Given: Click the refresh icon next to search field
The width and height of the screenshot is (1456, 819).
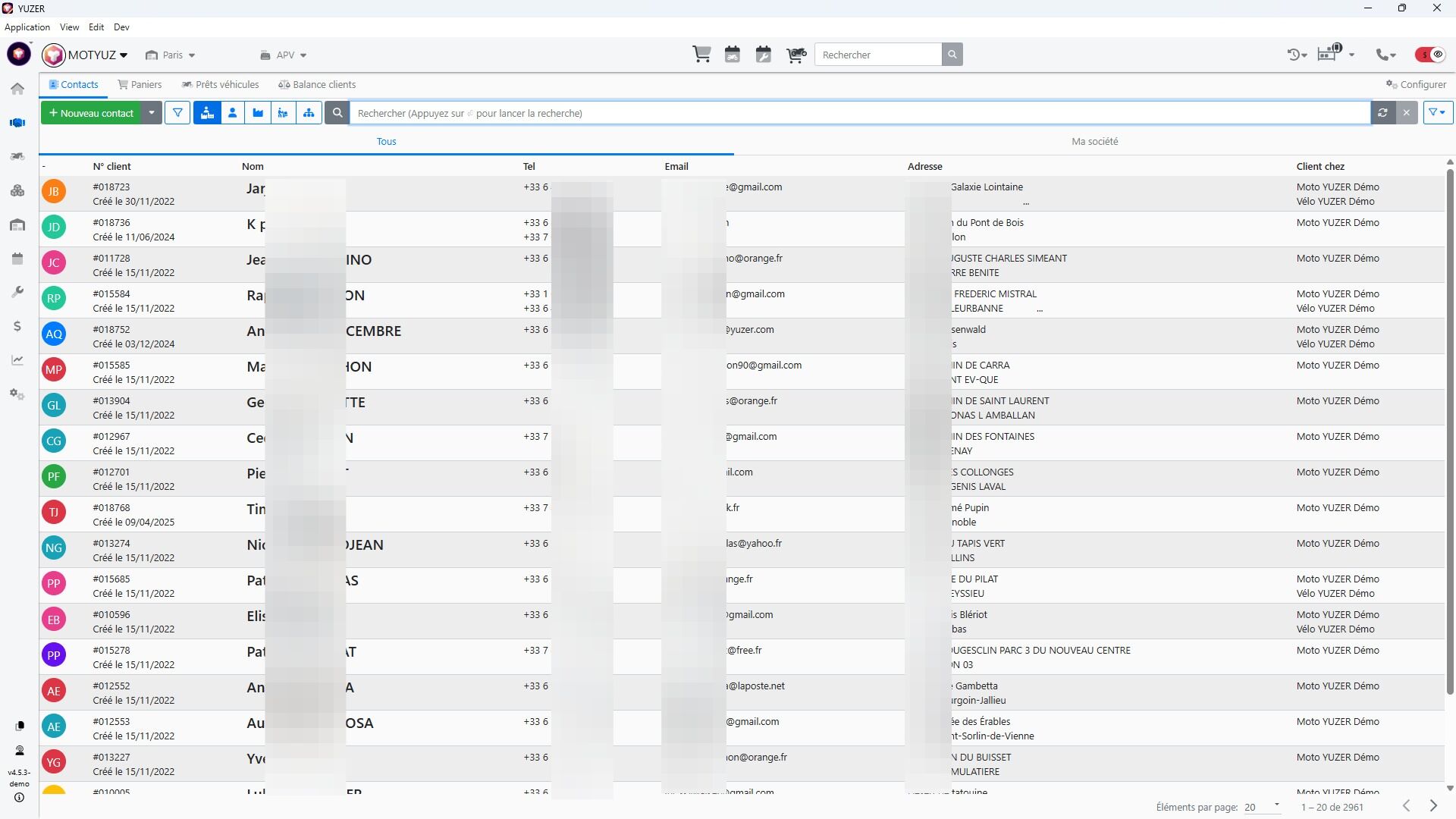Looking at the screenshot, I should pyautogui.click(x=1382, y=113).
